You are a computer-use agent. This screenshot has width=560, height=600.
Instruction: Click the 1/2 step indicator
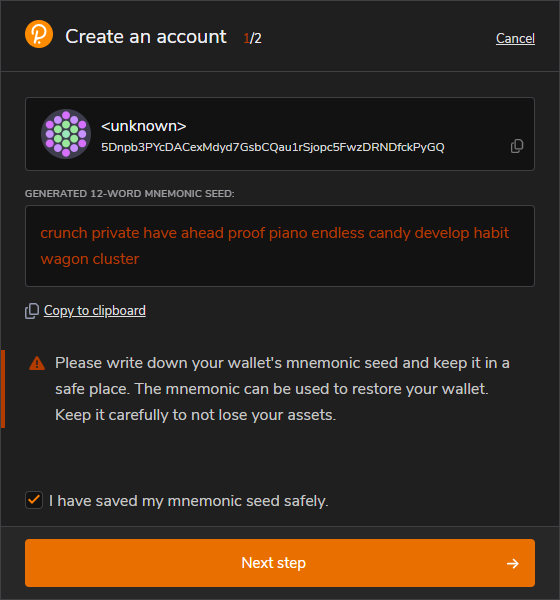tap(252, 38)
